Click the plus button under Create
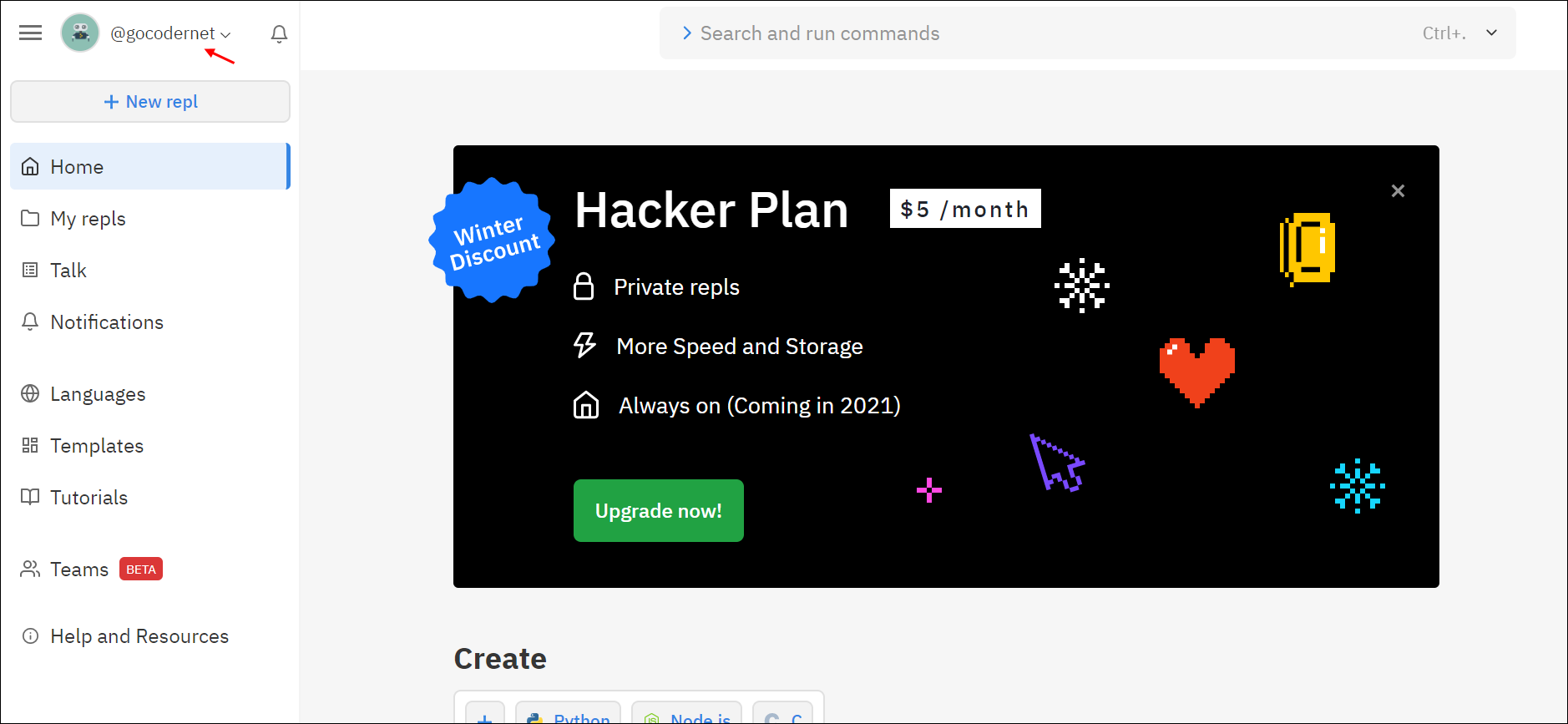This screenshot has height=724, width=1568. (x=484, y=714)
